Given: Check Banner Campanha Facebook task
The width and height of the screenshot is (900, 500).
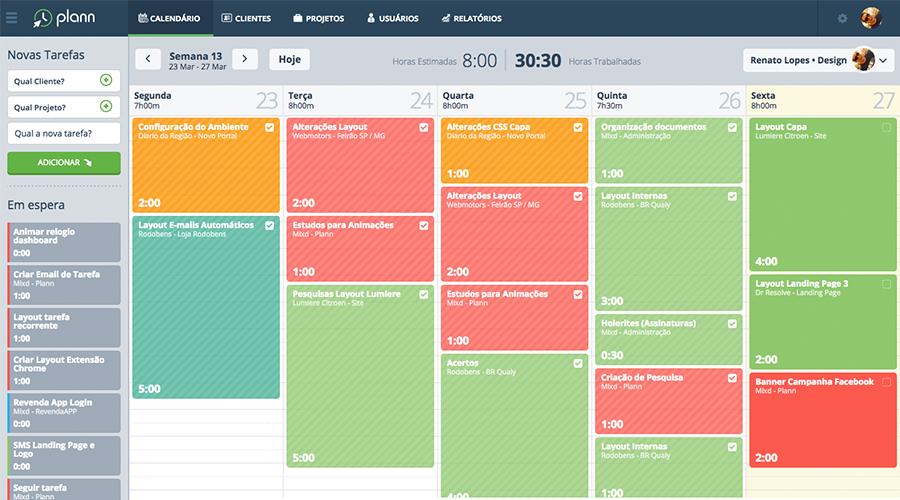Looking at the screenshot, I should click(886, 382).
